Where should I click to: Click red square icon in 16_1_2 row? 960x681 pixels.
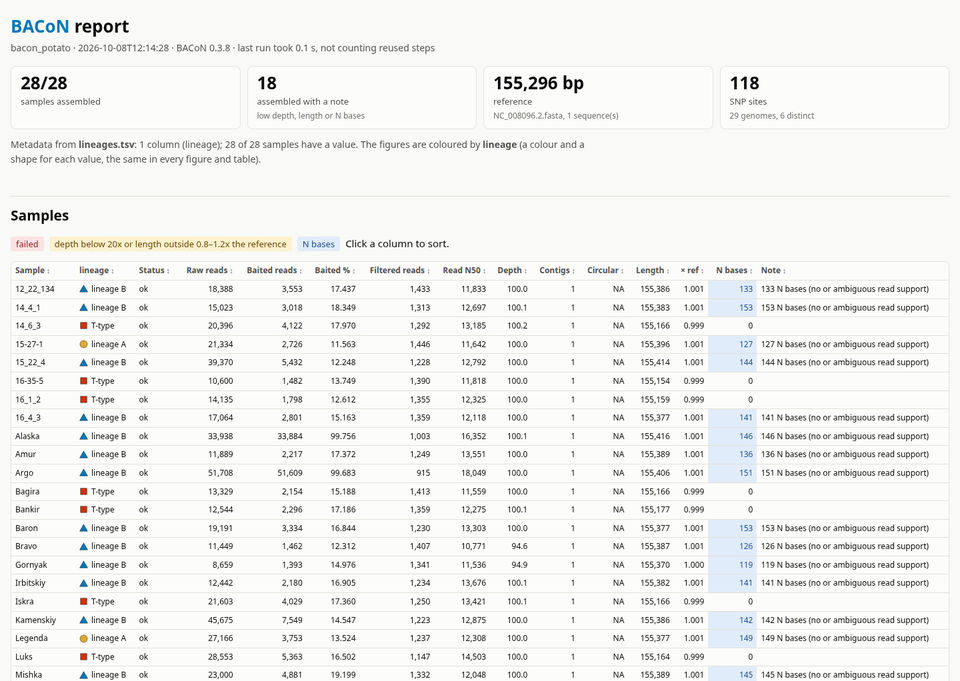[84, 399]
